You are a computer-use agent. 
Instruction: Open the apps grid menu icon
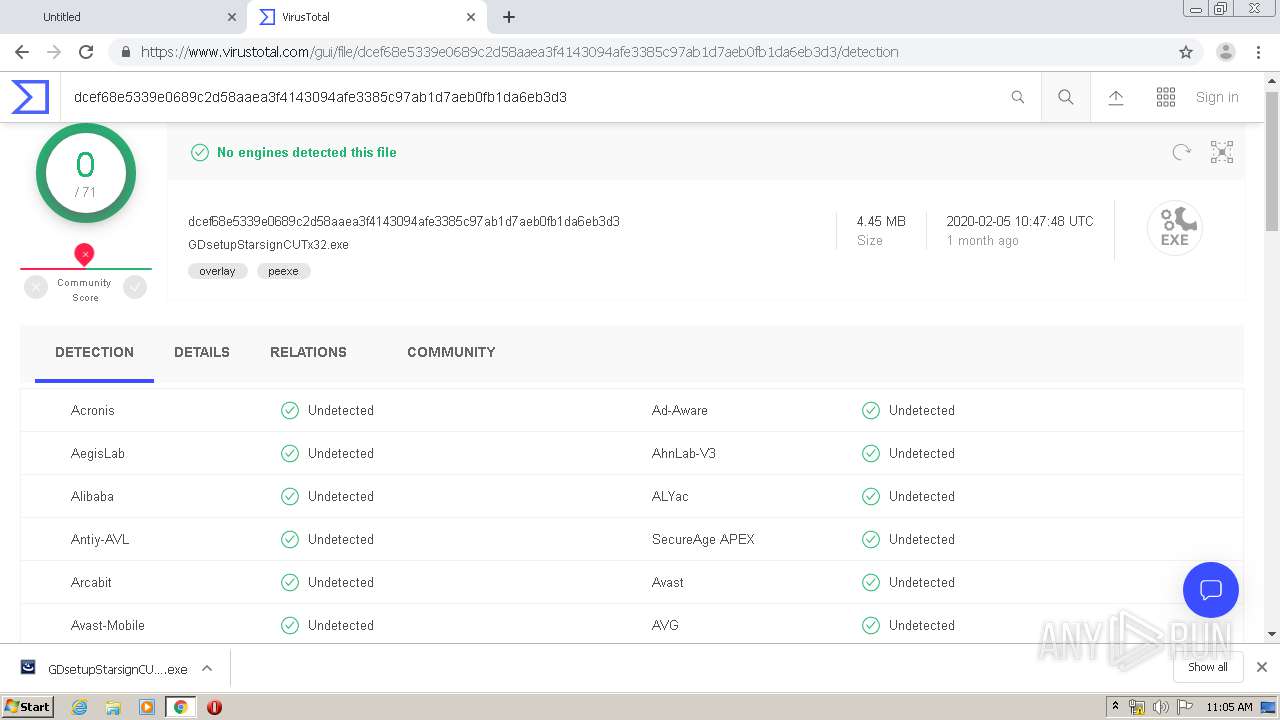click(x=1166, y=97)
